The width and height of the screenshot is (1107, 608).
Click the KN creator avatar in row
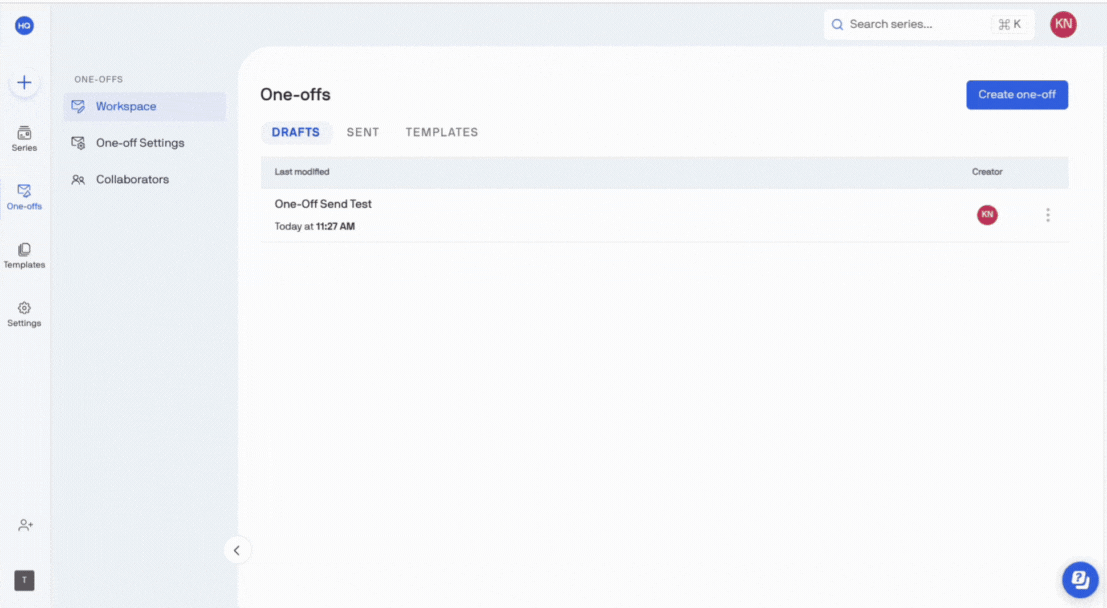[987, 215]
